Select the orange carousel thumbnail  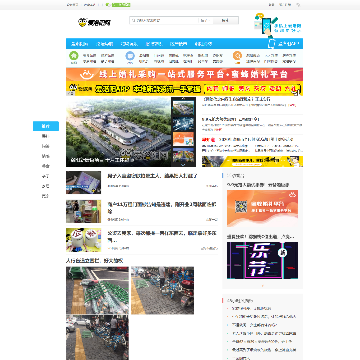point(183,139)
